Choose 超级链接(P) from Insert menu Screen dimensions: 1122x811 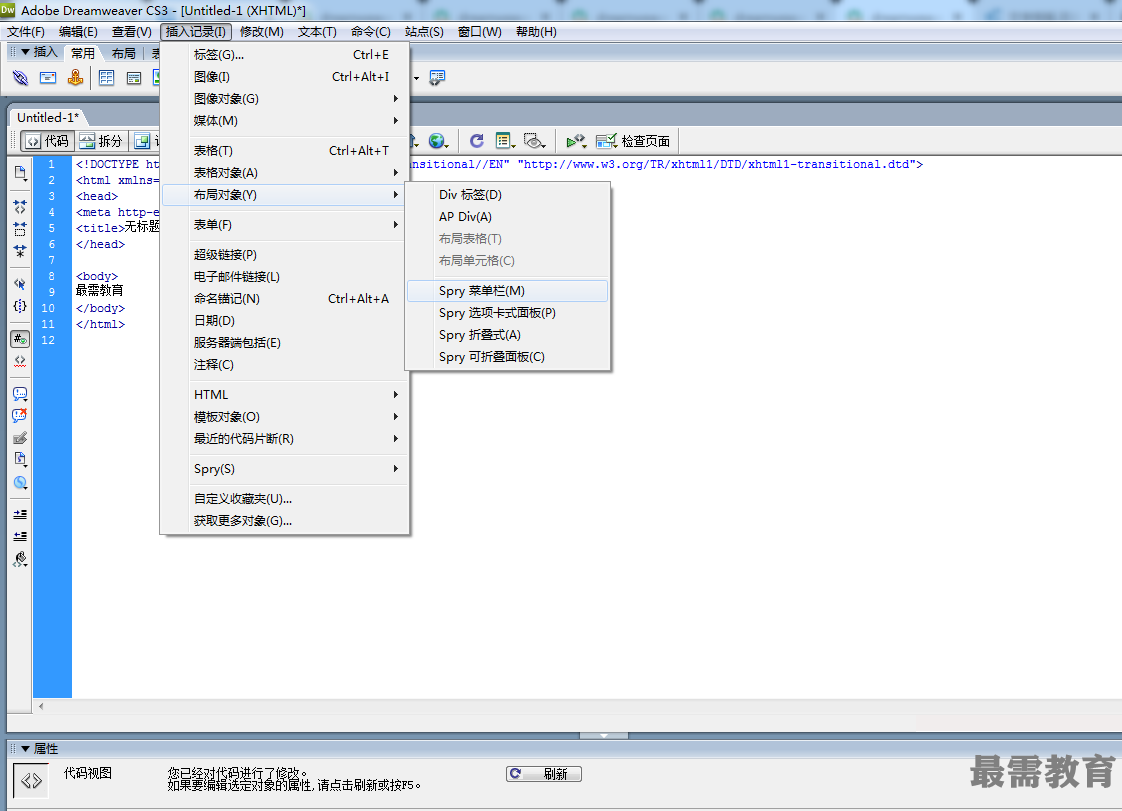point(286,255)
